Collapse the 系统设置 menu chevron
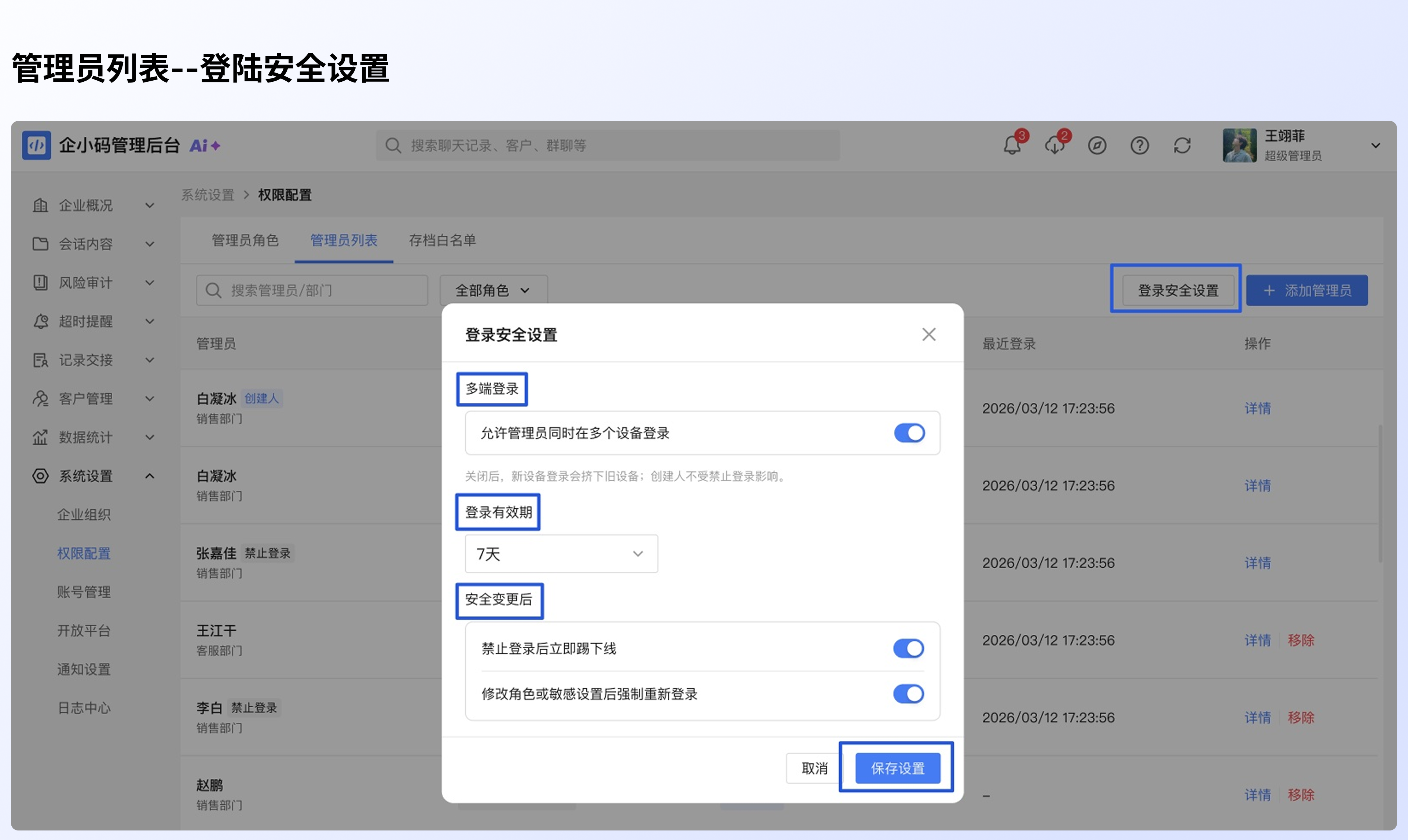 (x=150, y=475)
